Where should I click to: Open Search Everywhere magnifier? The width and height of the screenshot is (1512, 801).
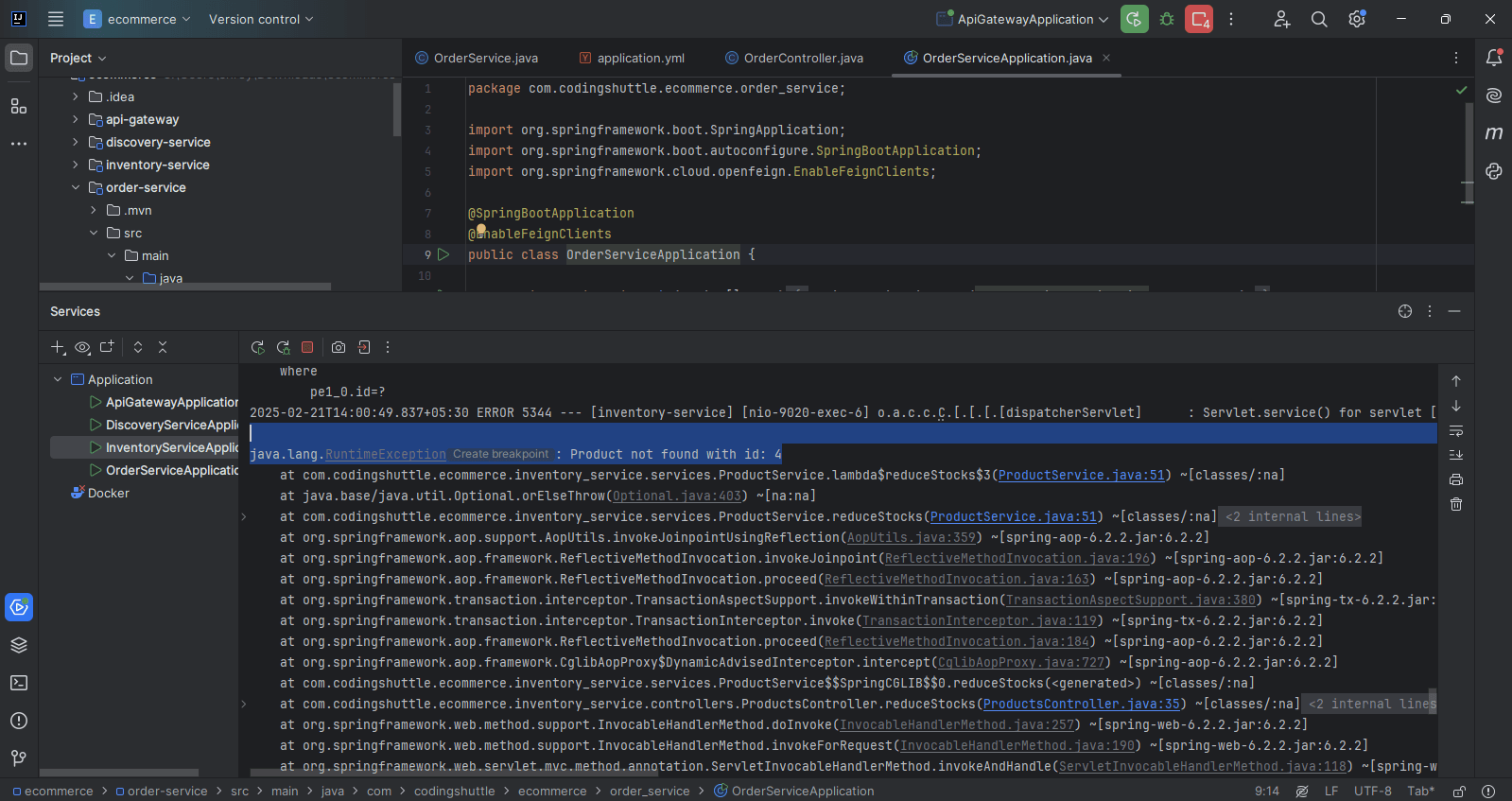(1319, 19)
